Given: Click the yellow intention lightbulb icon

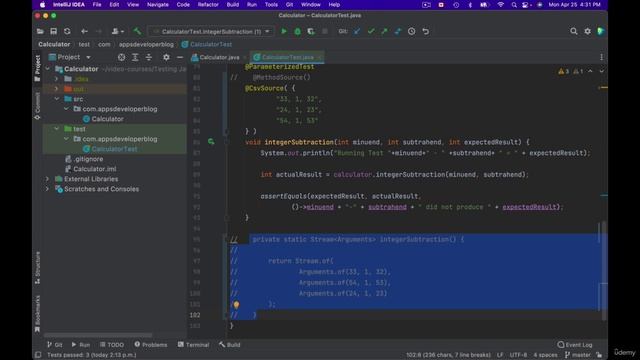Looking at the screenshot, I should (x=236, y=304).
